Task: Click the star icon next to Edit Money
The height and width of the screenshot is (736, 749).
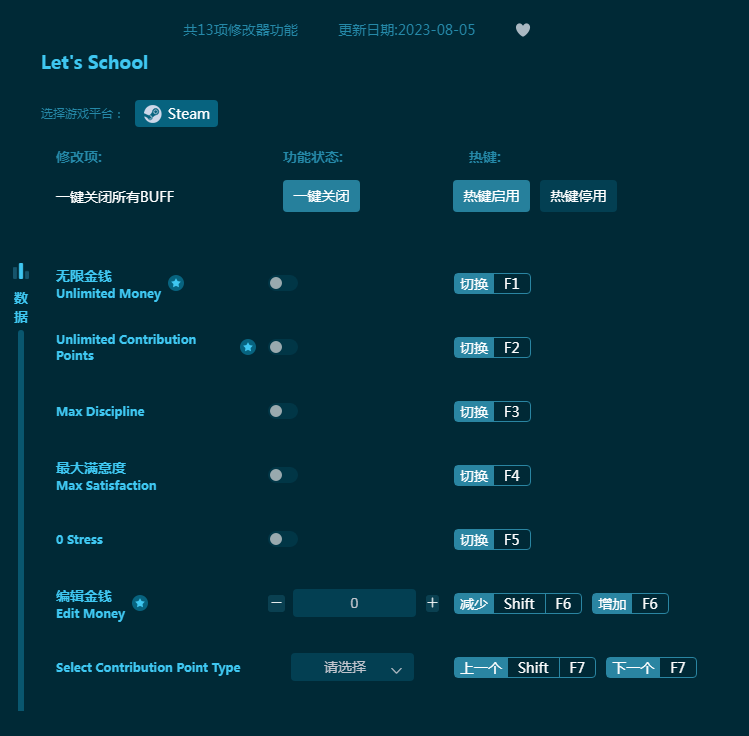Action: (x=140, y=603)
